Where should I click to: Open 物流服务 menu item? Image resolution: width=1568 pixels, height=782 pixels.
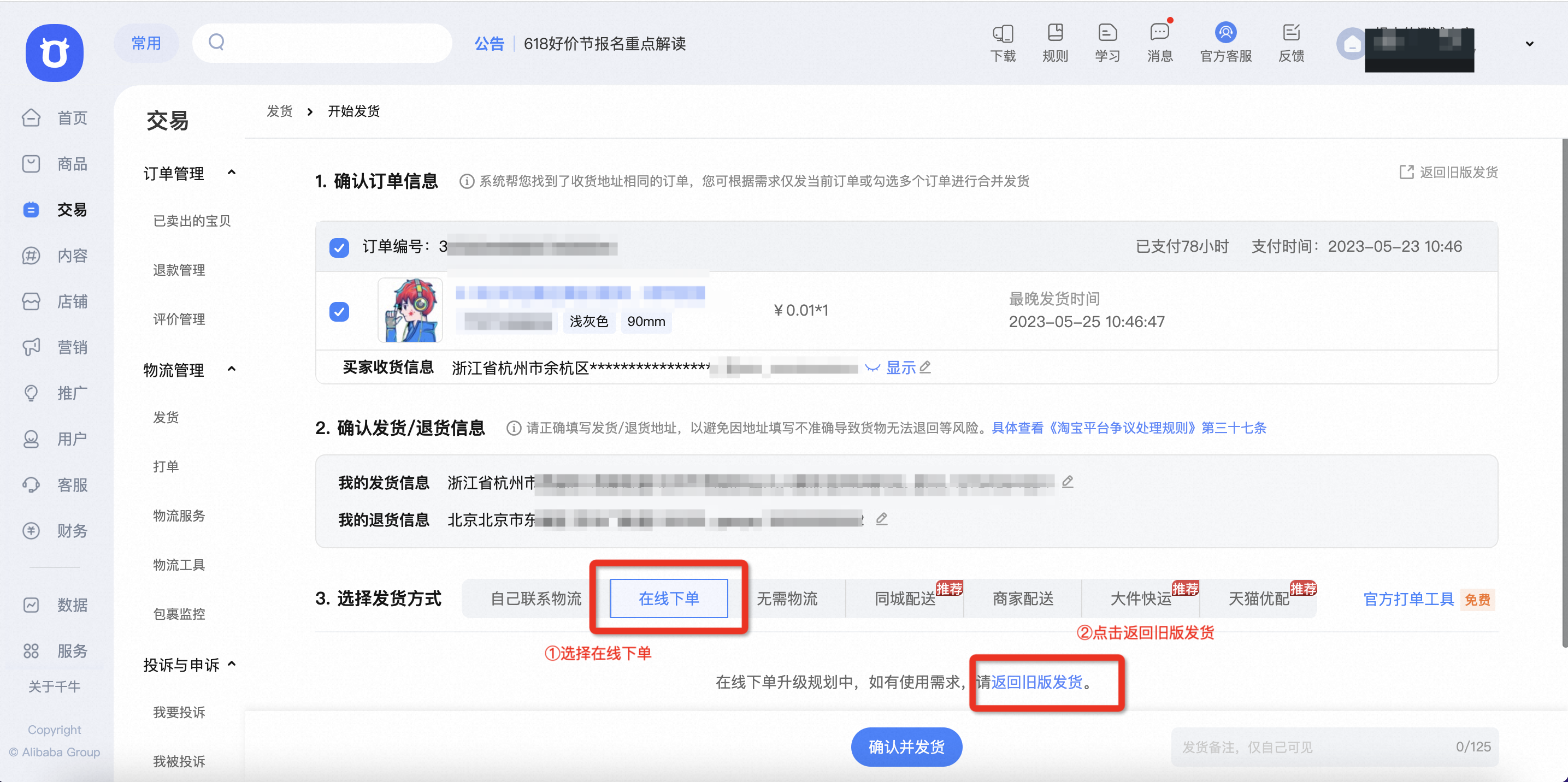[179, 516]
